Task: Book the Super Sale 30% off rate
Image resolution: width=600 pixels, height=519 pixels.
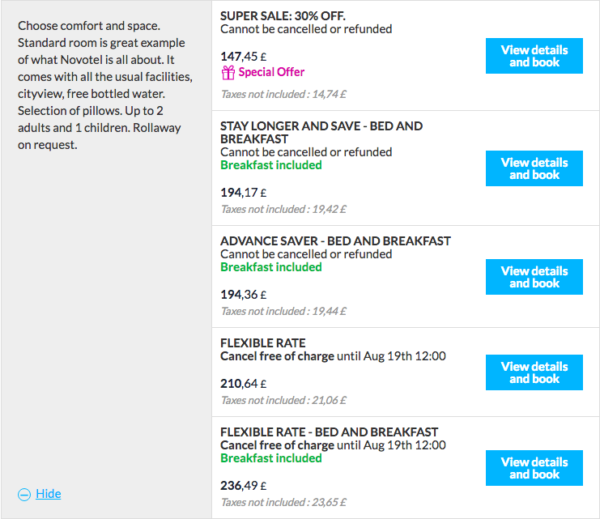Action: [533, 56]
